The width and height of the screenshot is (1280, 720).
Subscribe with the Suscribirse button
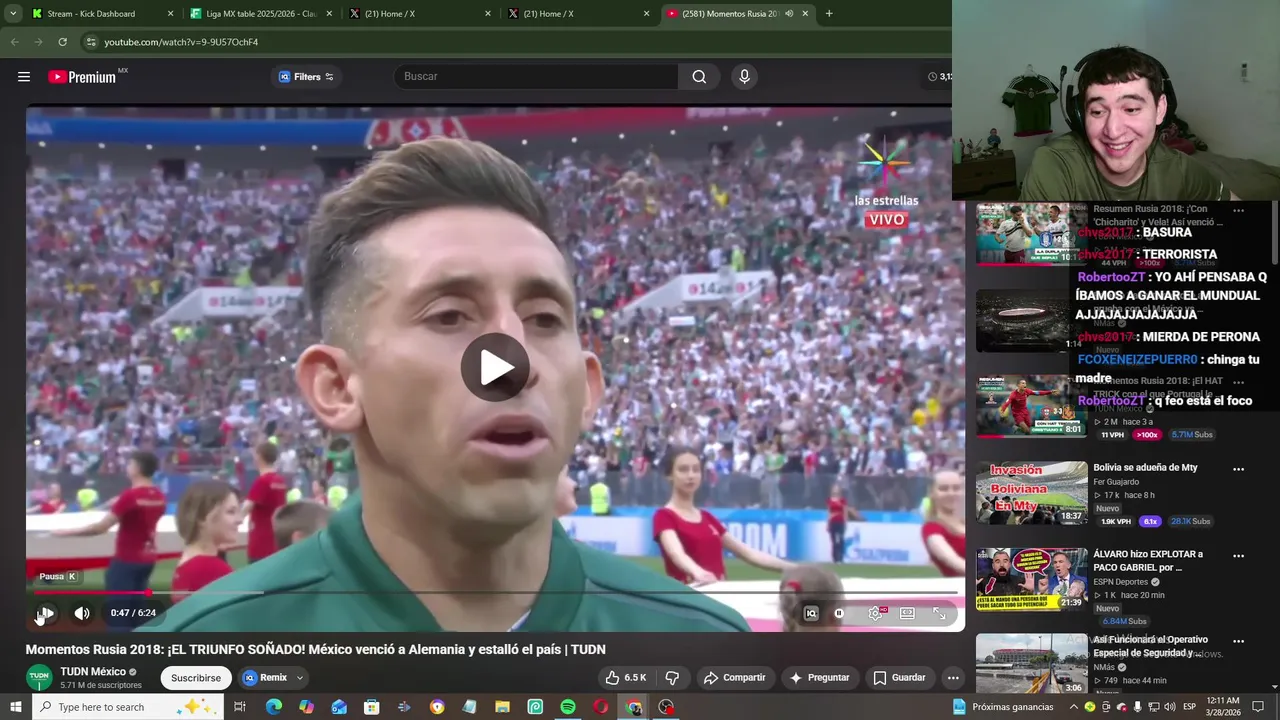(196, 678)
